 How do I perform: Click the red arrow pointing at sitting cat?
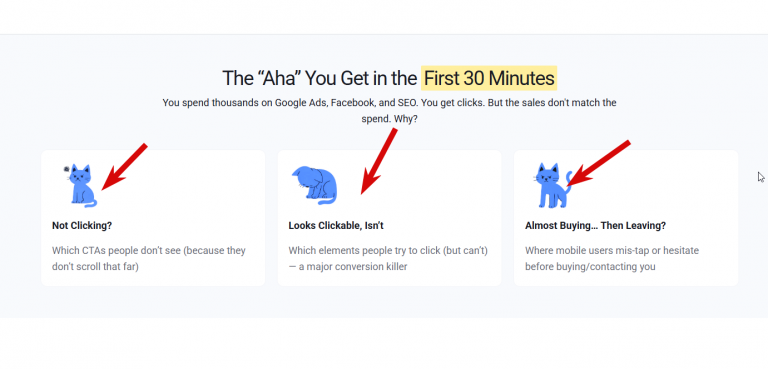124,167
